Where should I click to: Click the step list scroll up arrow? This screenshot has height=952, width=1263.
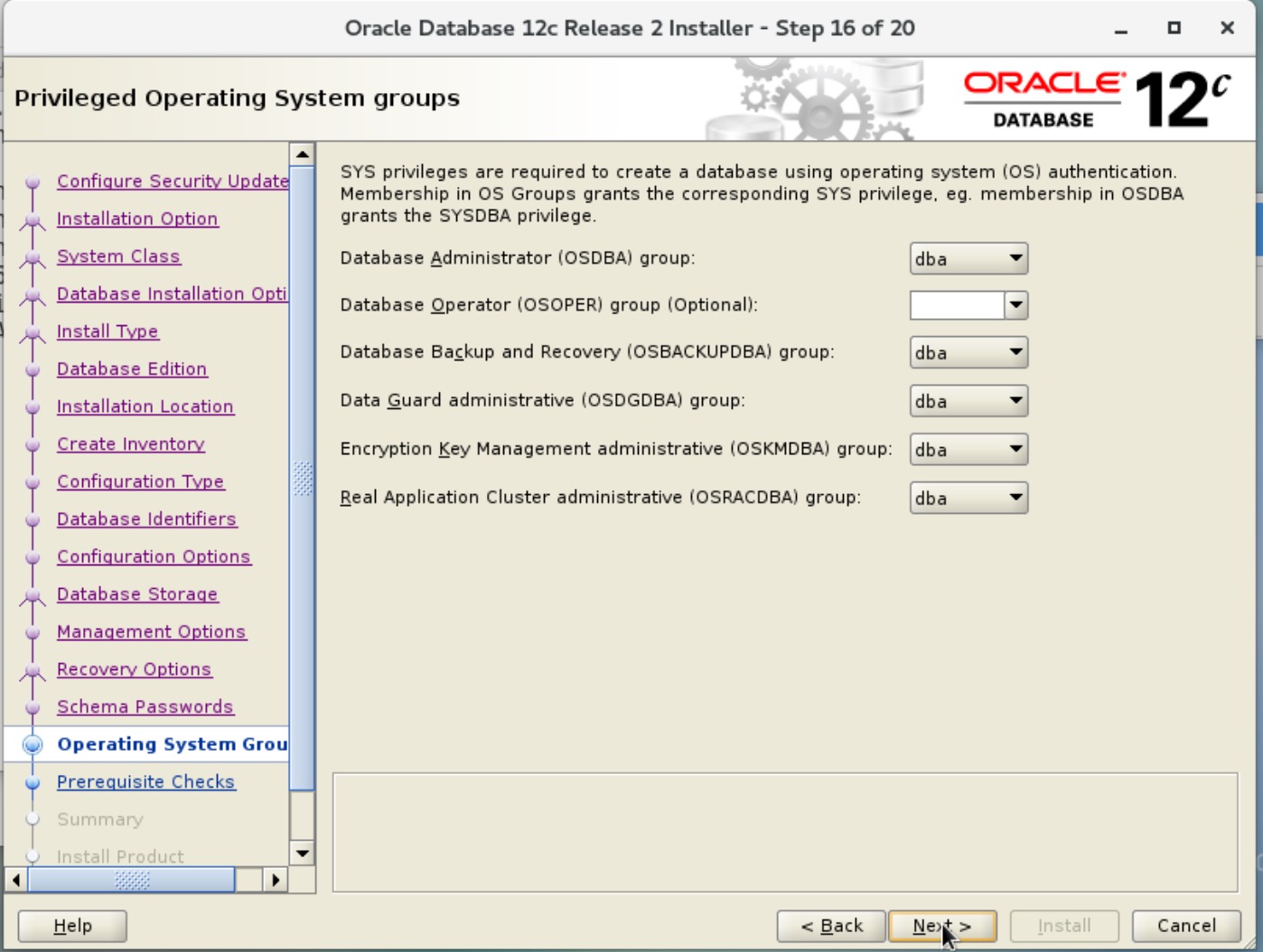pos(302,154)
